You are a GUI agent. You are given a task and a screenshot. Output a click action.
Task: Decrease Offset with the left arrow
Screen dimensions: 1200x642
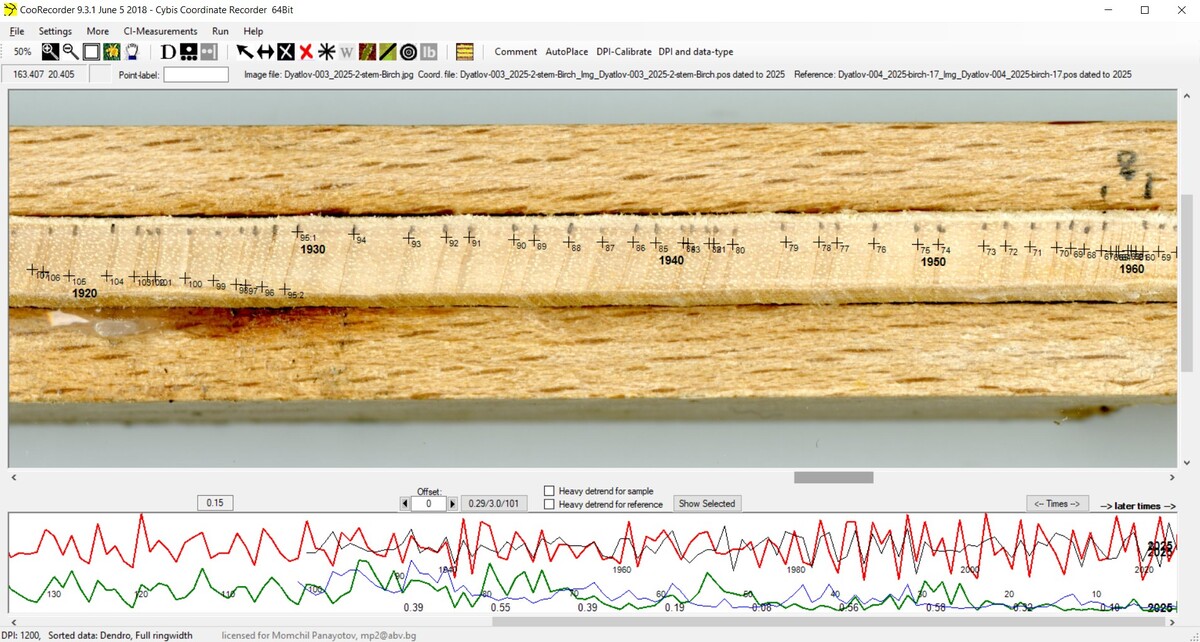pos(405,504)
